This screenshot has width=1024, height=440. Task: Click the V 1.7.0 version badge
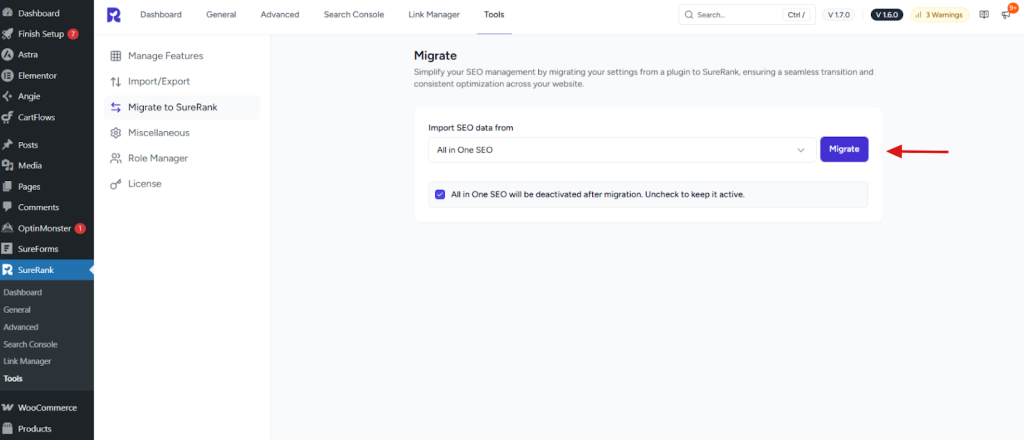840,15
